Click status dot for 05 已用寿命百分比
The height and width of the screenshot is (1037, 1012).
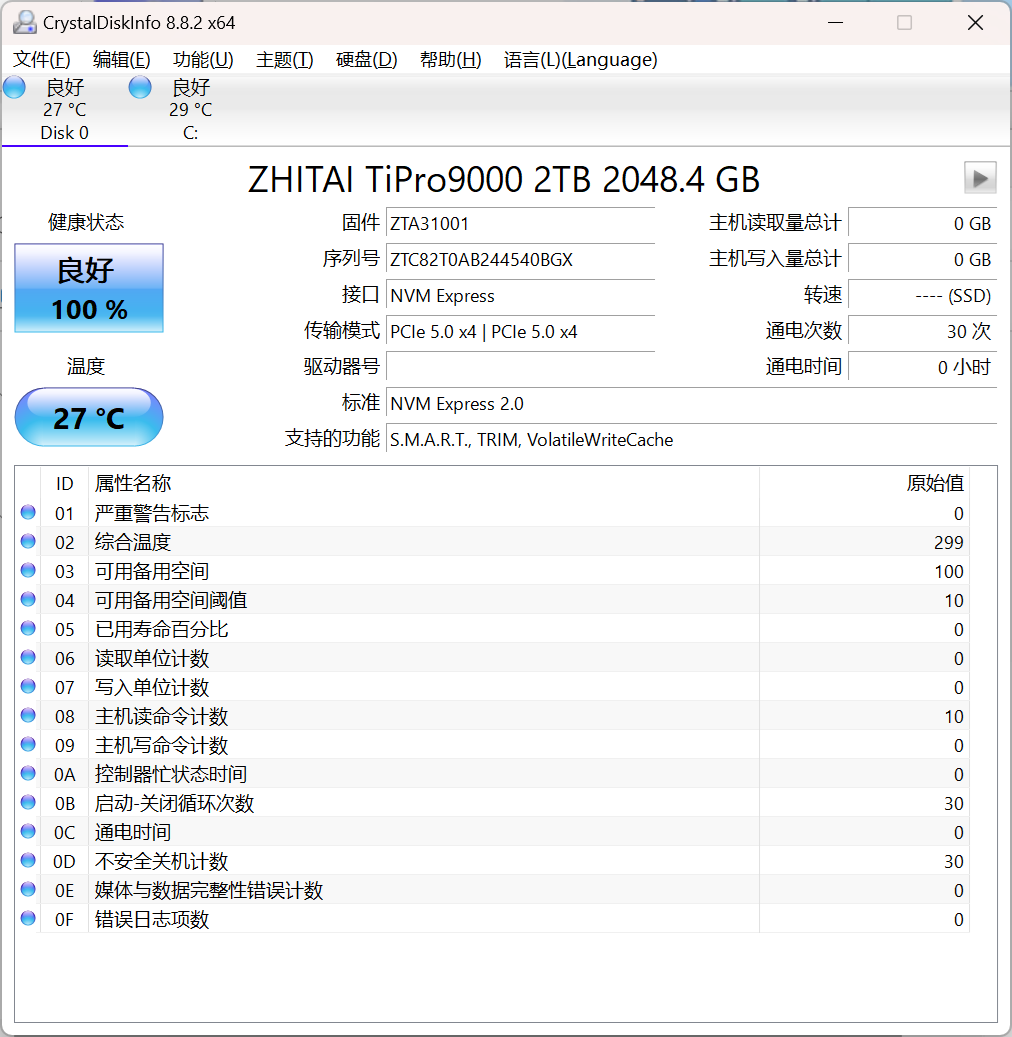point(28,628)
